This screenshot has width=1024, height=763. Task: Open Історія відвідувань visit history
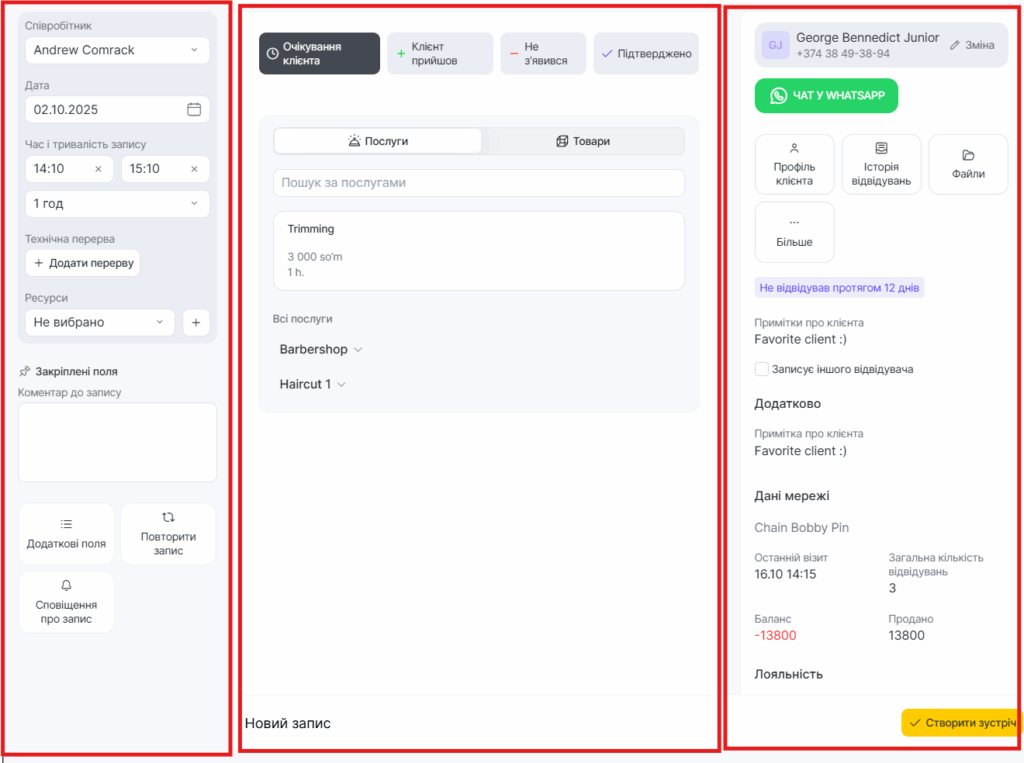(881, 164)
